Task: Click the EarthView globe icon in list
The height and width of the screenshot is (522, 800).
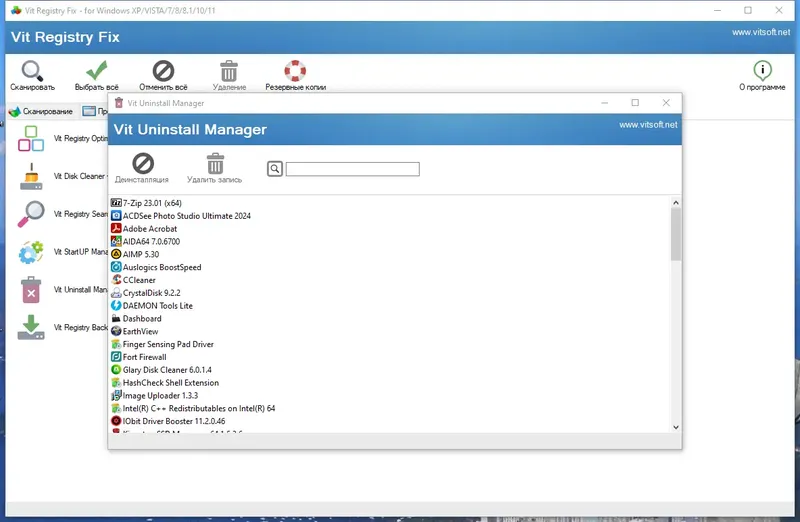Action: [116, 331]
